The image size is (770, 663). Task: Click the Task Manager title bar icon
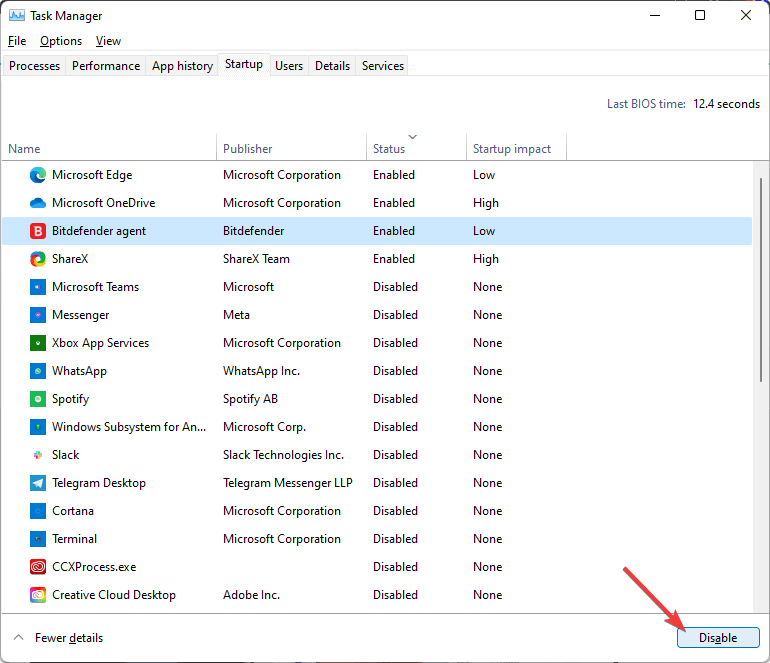[17, 16]
